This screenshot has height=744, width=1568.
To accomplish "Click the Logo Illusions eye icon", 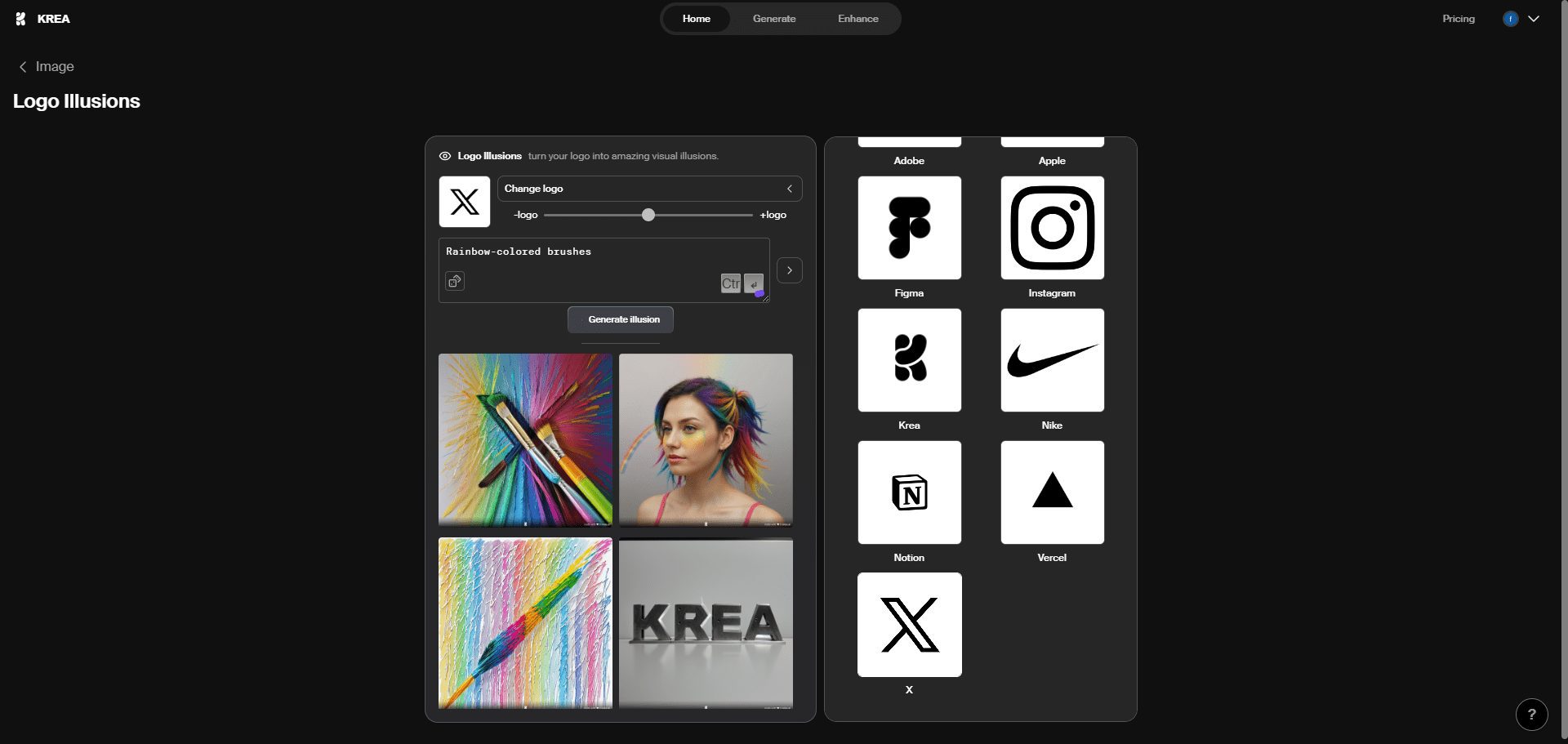I will pos(445,156).
